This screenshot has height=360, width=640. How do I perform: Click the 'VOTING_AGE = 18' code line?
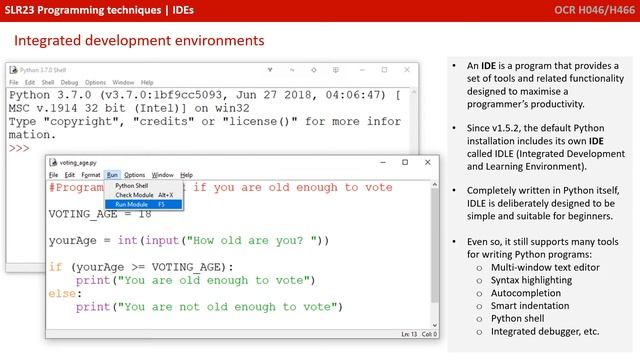[x=100, y=214]
